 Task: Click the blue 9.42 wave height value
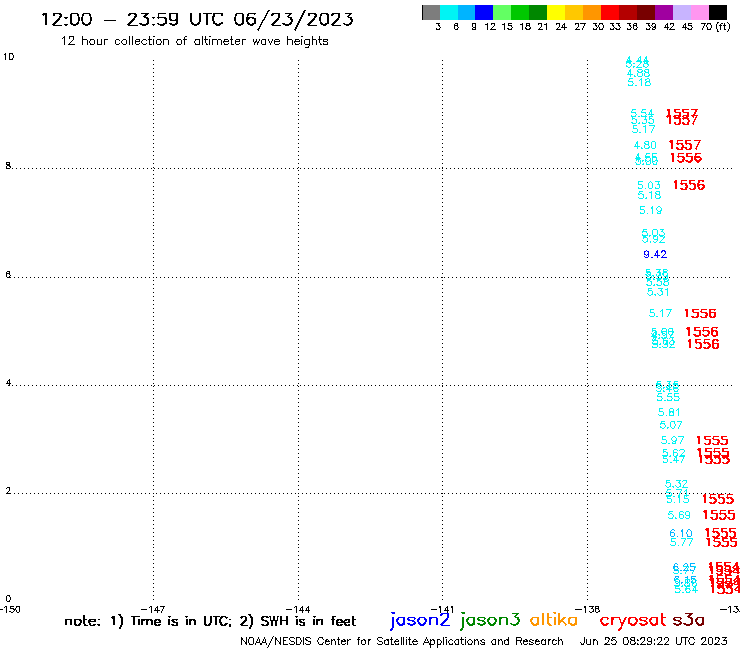click(x=655, y=254)
